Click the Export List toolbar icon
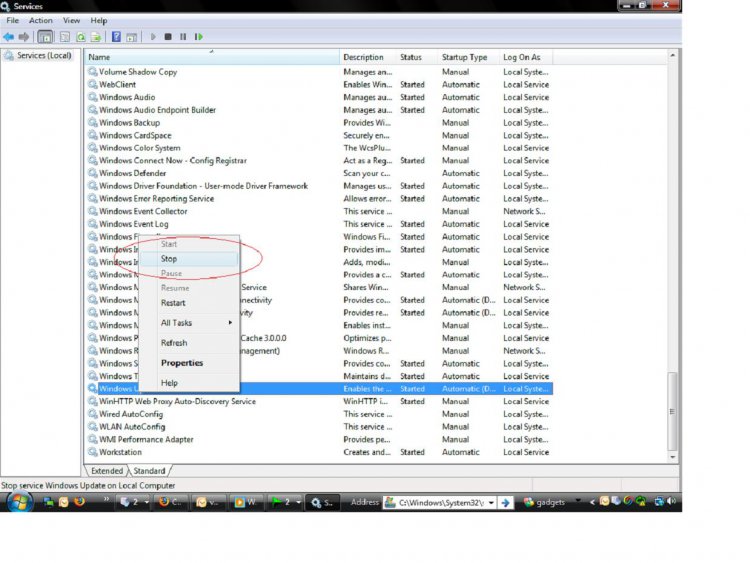This screenshot has width=750, height=563. (x=95, y=37)
